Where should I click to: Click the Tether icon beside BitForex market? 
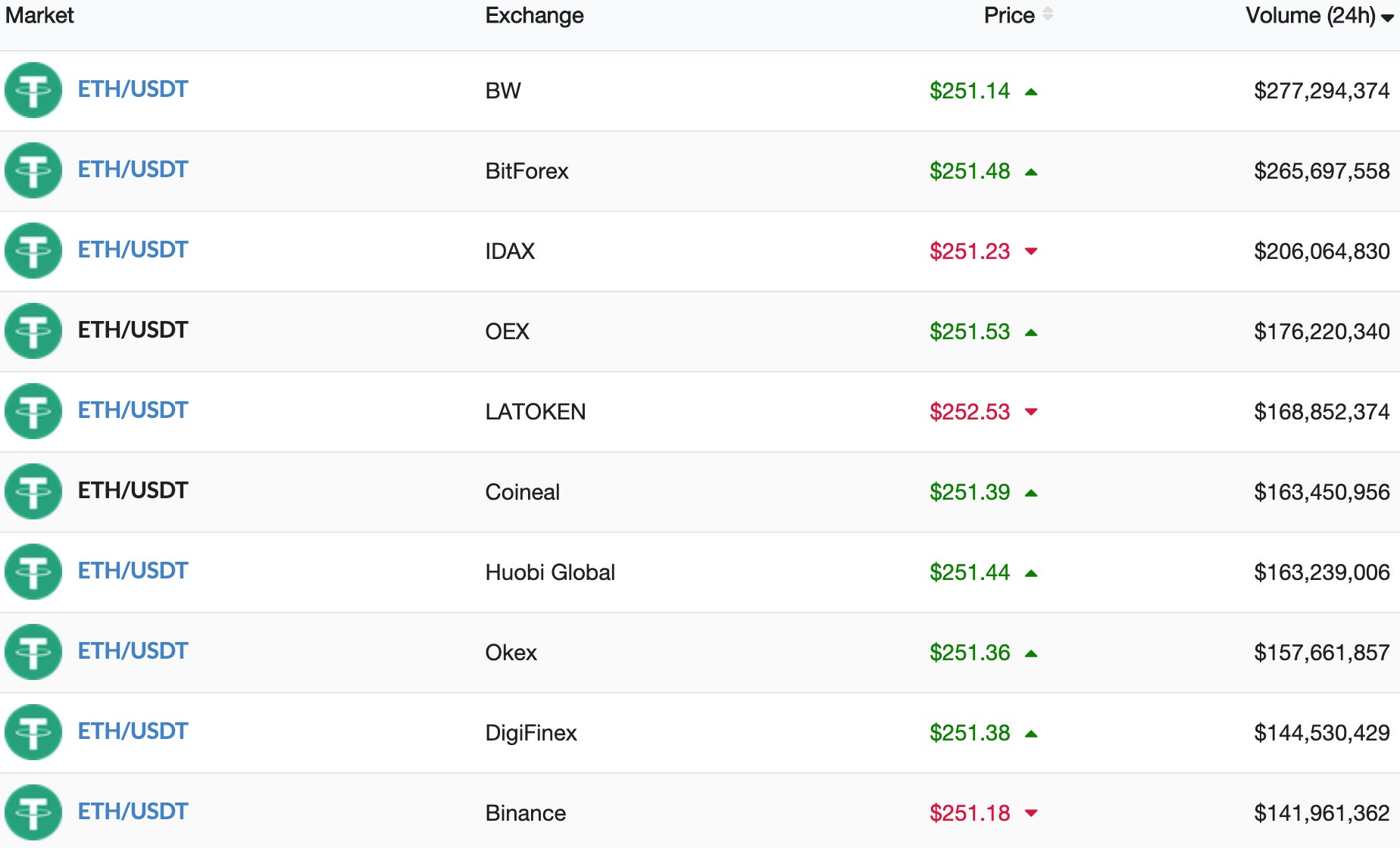click(33, 170)
